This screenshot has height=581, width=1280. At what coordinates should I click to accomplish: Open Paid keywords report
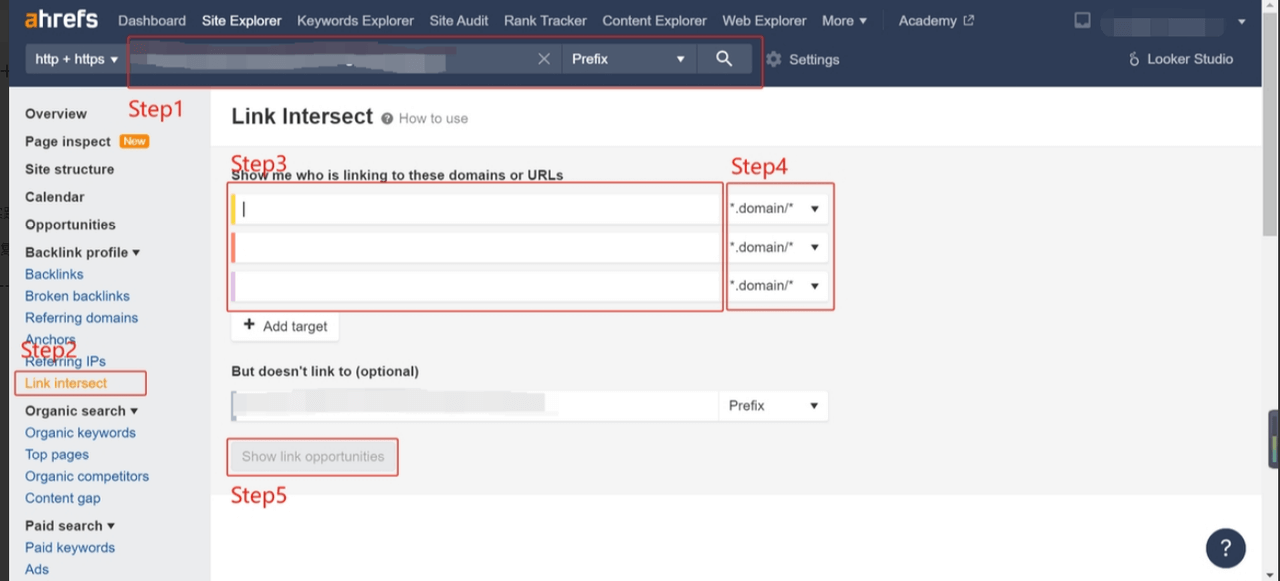(70, 548)
